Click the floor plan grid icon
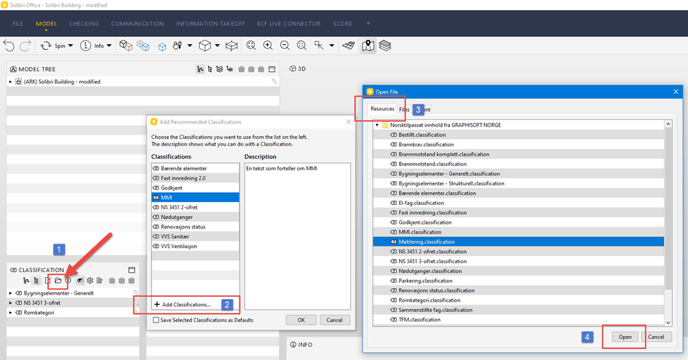Image resolution: width=688 pixels, height=360 pixels. (349, 46)
